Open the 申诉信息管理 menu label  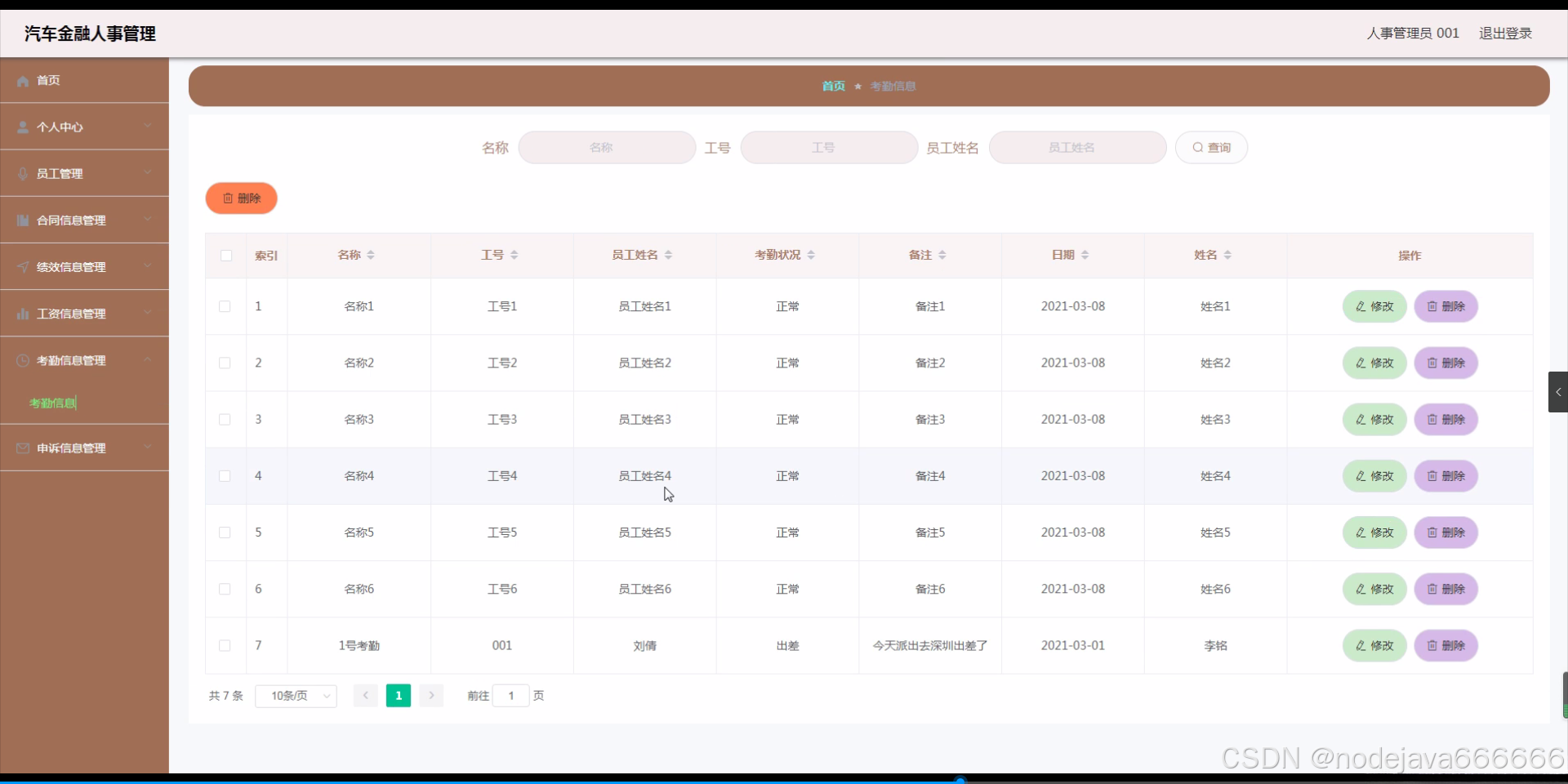(71, 448)
